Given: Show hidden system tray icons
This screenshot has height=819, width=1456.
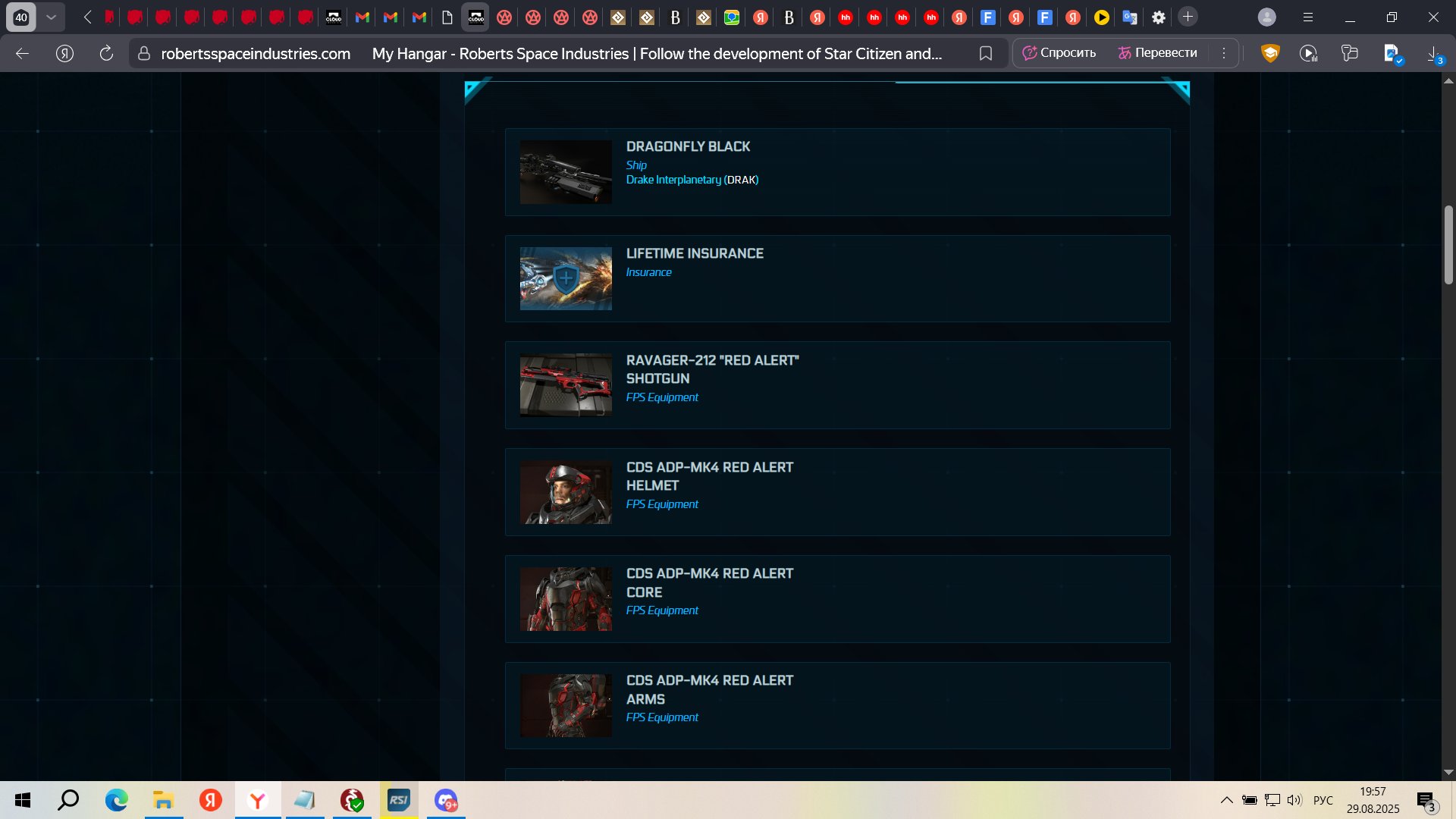Looking at the screenshot, I should click(x=1226, y=800).
